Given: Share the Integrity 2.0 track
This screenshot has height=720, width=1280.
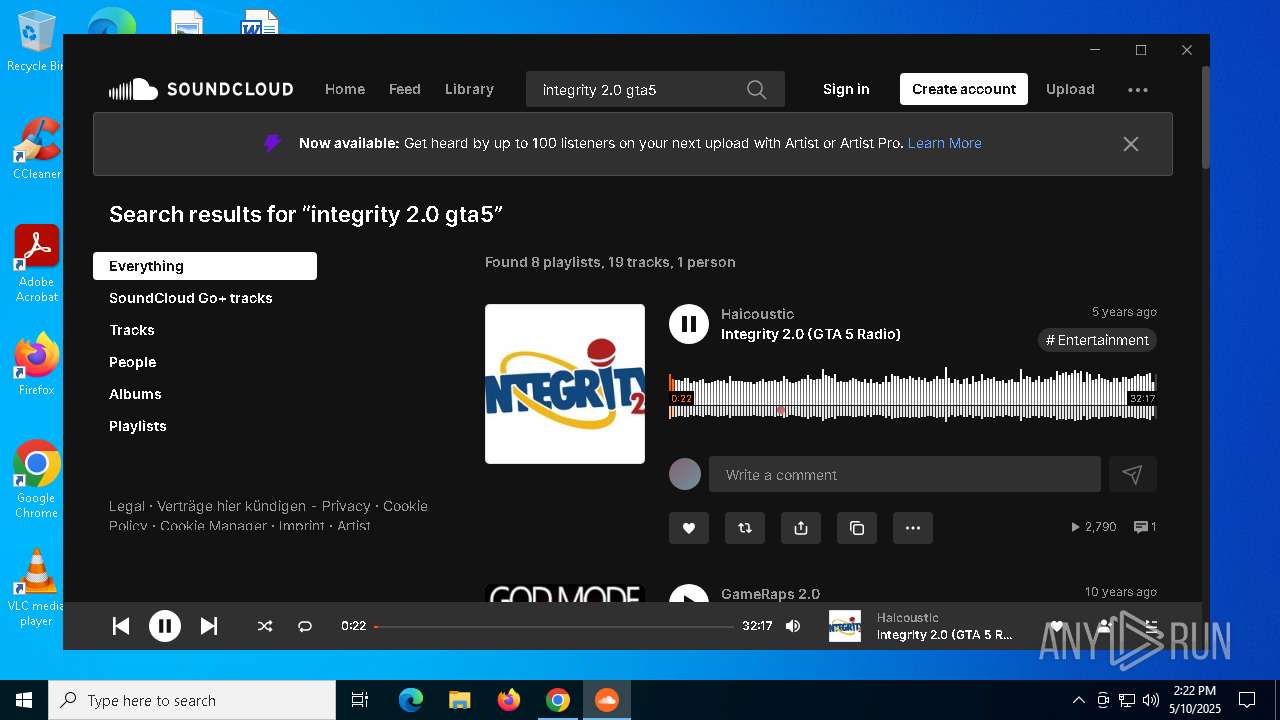Looking at the screenshot, I should 801,528.
